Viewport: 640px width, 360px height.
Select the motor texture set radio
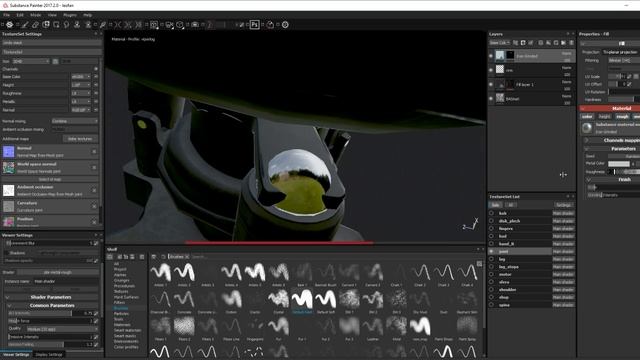(491, 274)
